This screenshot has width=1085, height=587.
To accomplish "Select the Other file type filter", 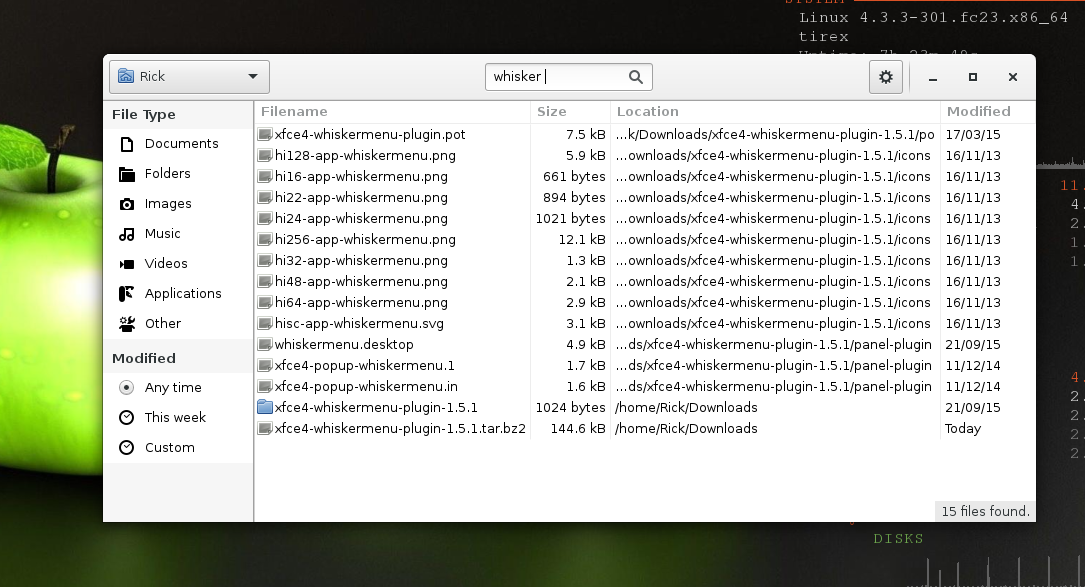I will [x=162, y=324].
